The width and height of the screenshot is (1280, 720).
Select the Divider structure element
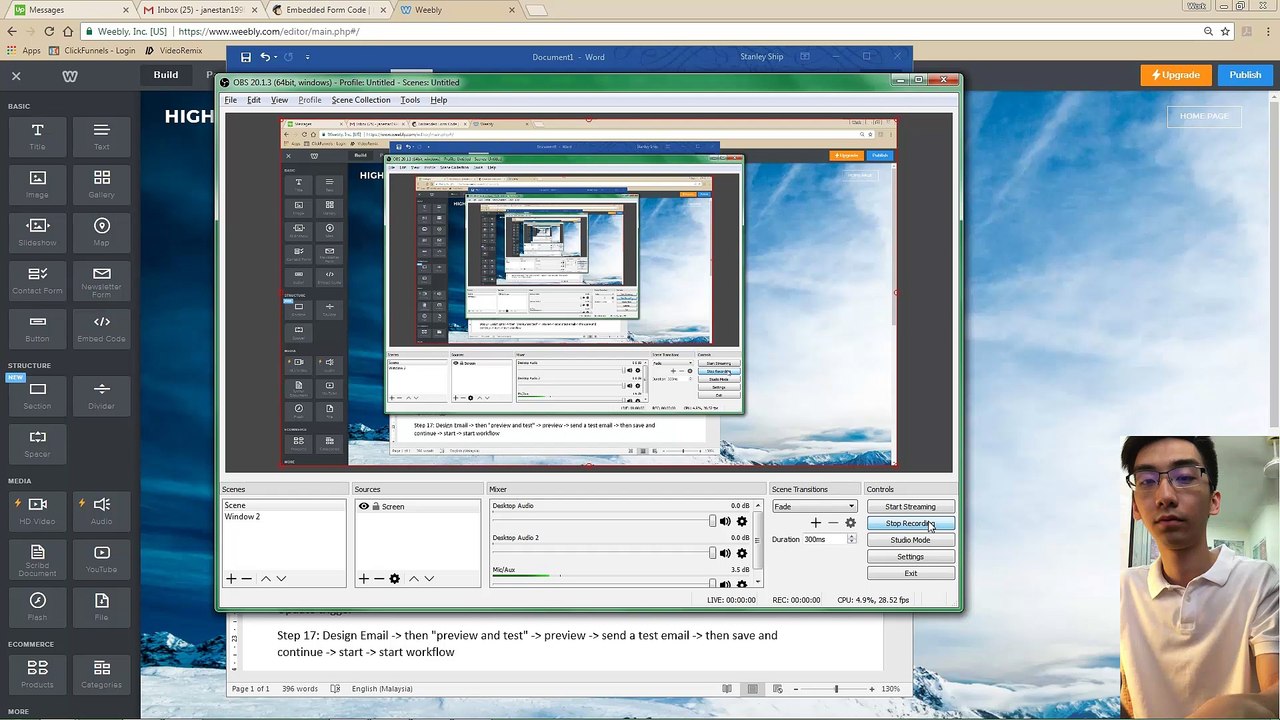[x=101, y=396]
